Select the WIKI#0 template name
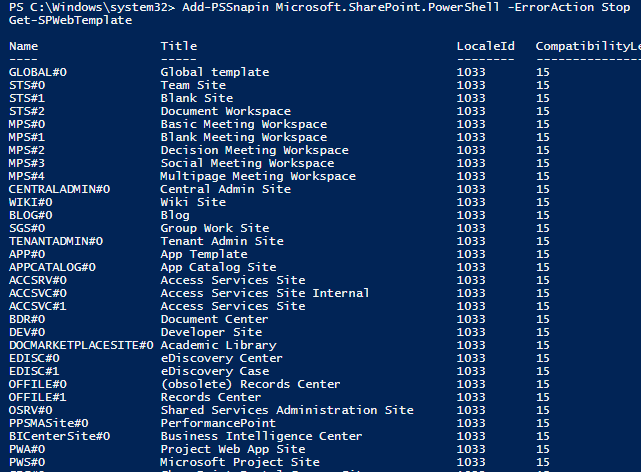The image size is (641, 472). [x=30, y=202]
